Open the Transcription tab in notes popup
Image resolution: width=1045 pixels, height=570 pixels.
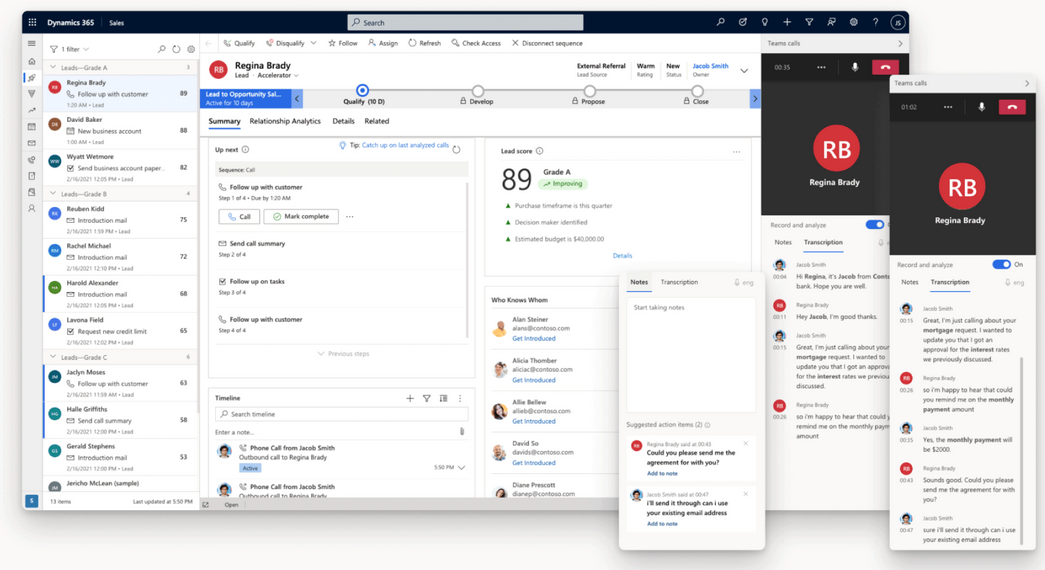pyautogui.click(x=679, y=282)
